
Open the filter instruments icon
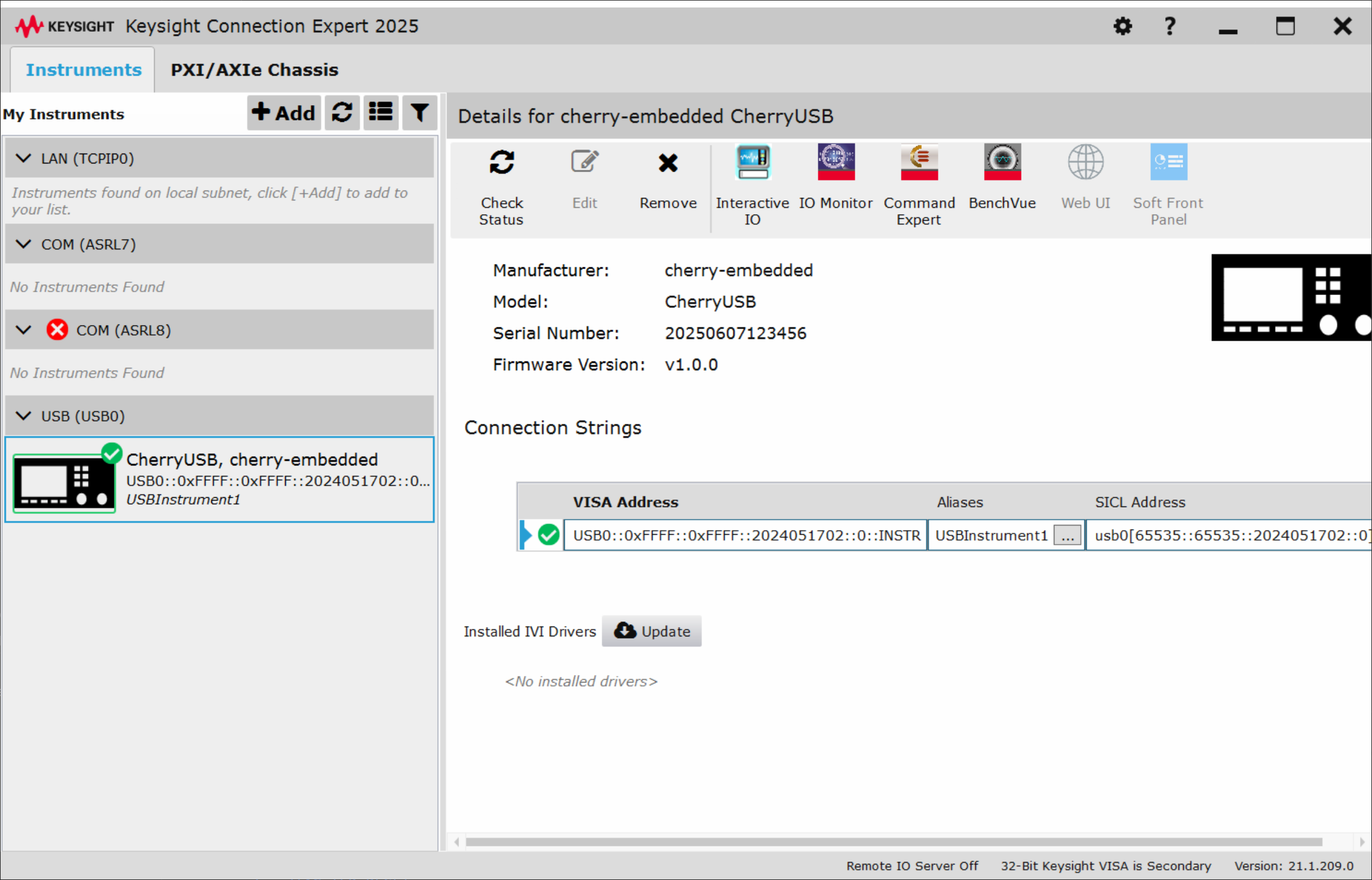419,113
